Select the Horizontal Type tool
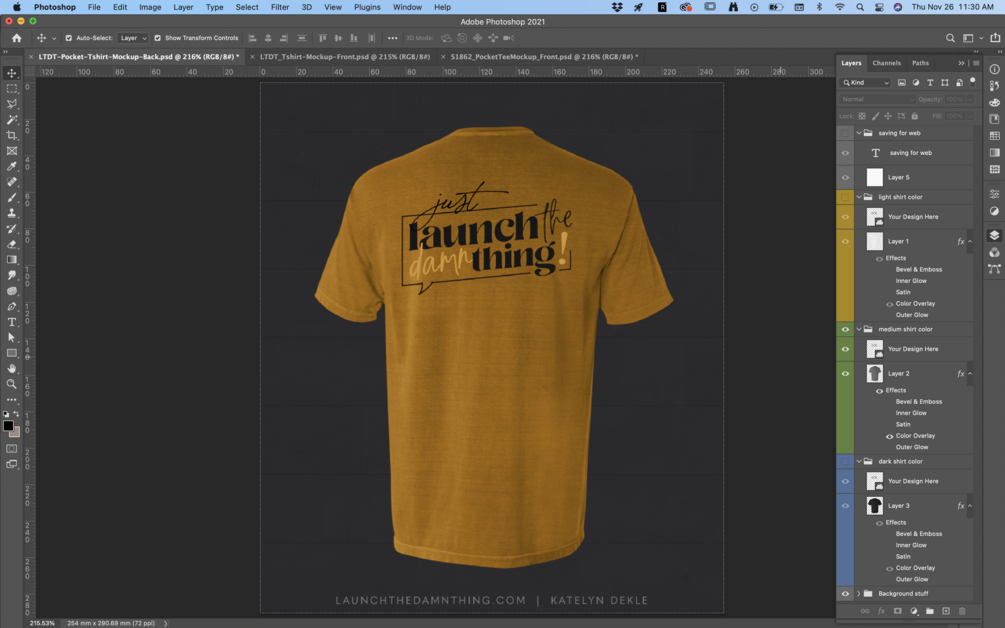This screenshot has height=628, width=1005. click(12, 322)
